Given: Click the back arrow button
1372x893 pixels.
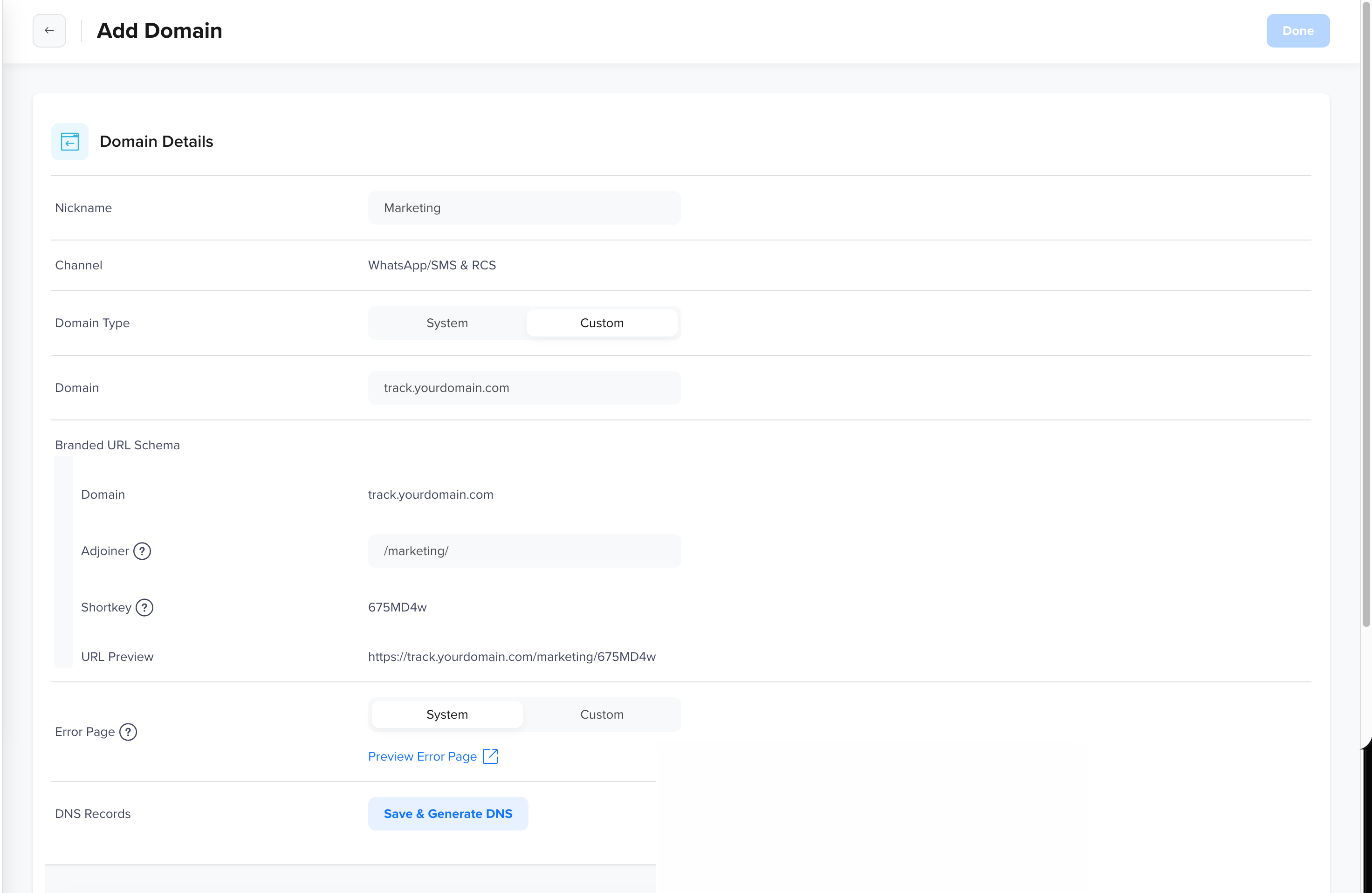Looking at the screenshot, I should pos(49,31).
